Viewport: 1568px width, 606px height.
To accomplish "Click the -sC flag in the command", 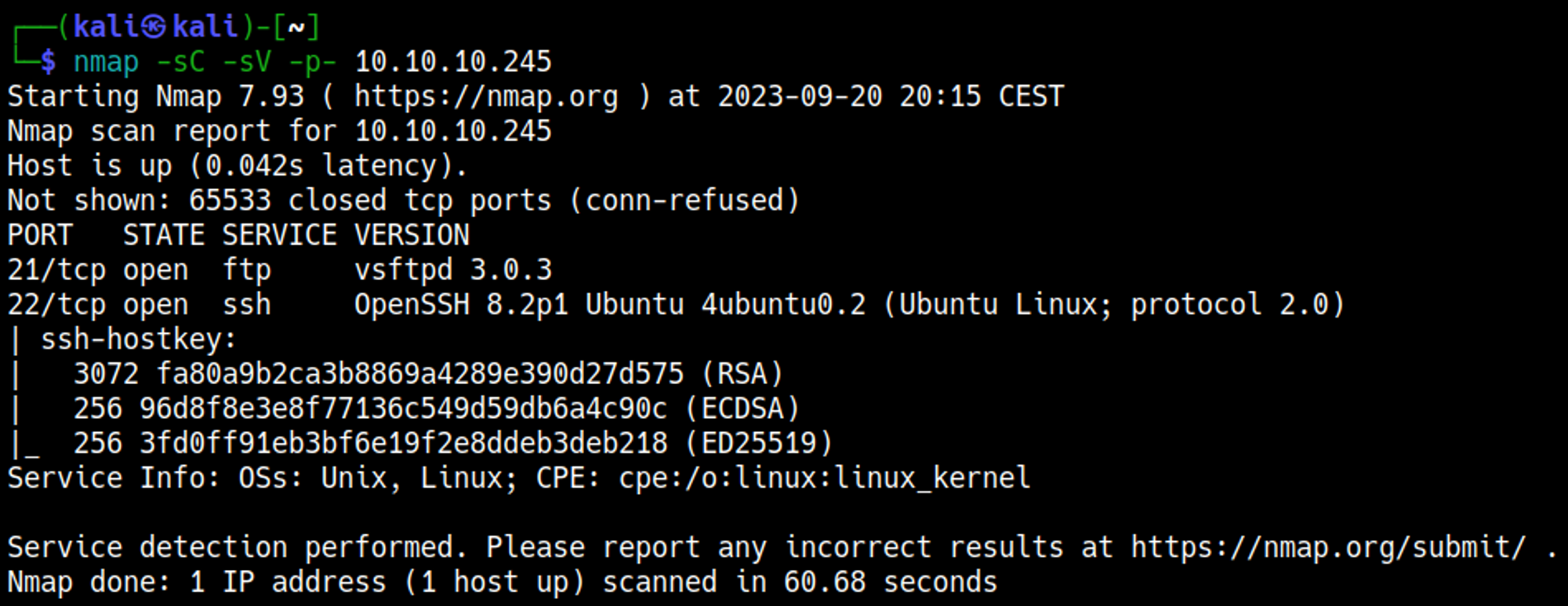I will (180, 62).
